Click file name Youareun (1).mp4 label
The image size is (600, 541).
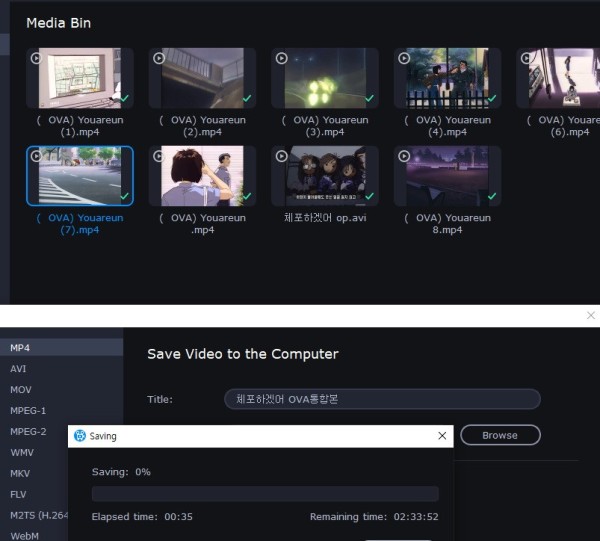point(80,126)
